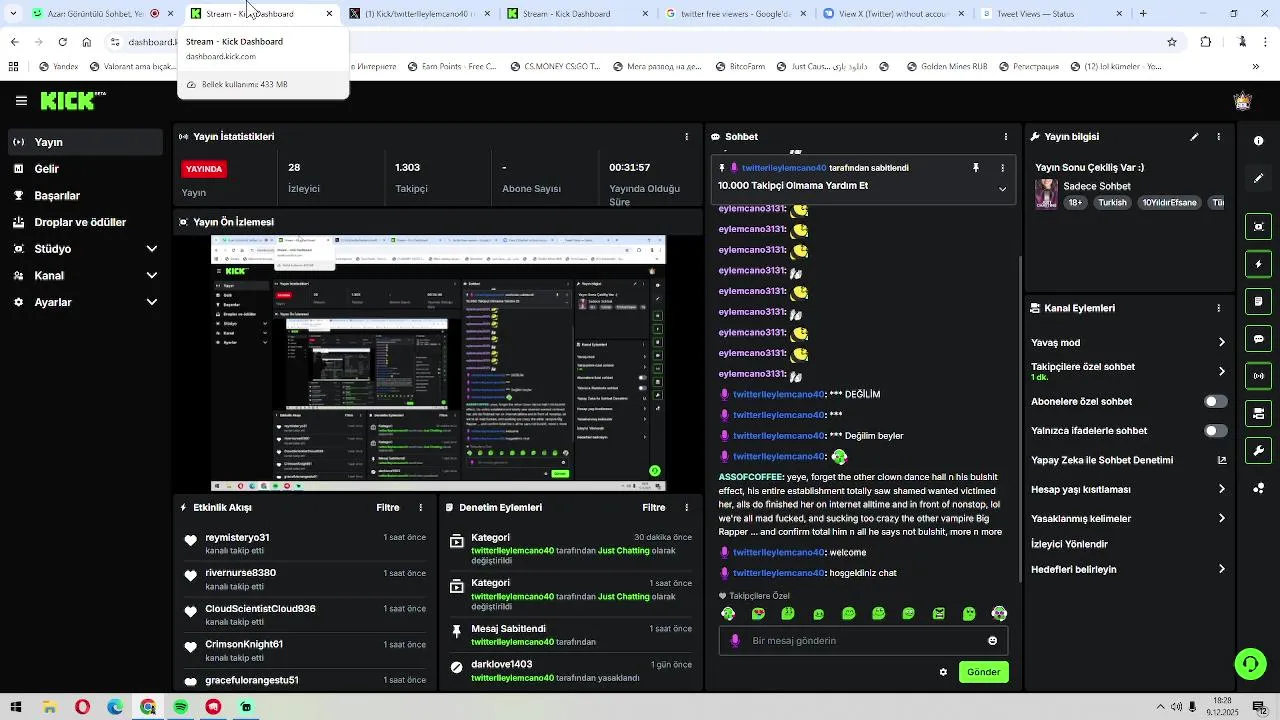Open green headset support button
This screenshot has width=1280, height=720.
pyautogui.click(x=1250, y=664)
